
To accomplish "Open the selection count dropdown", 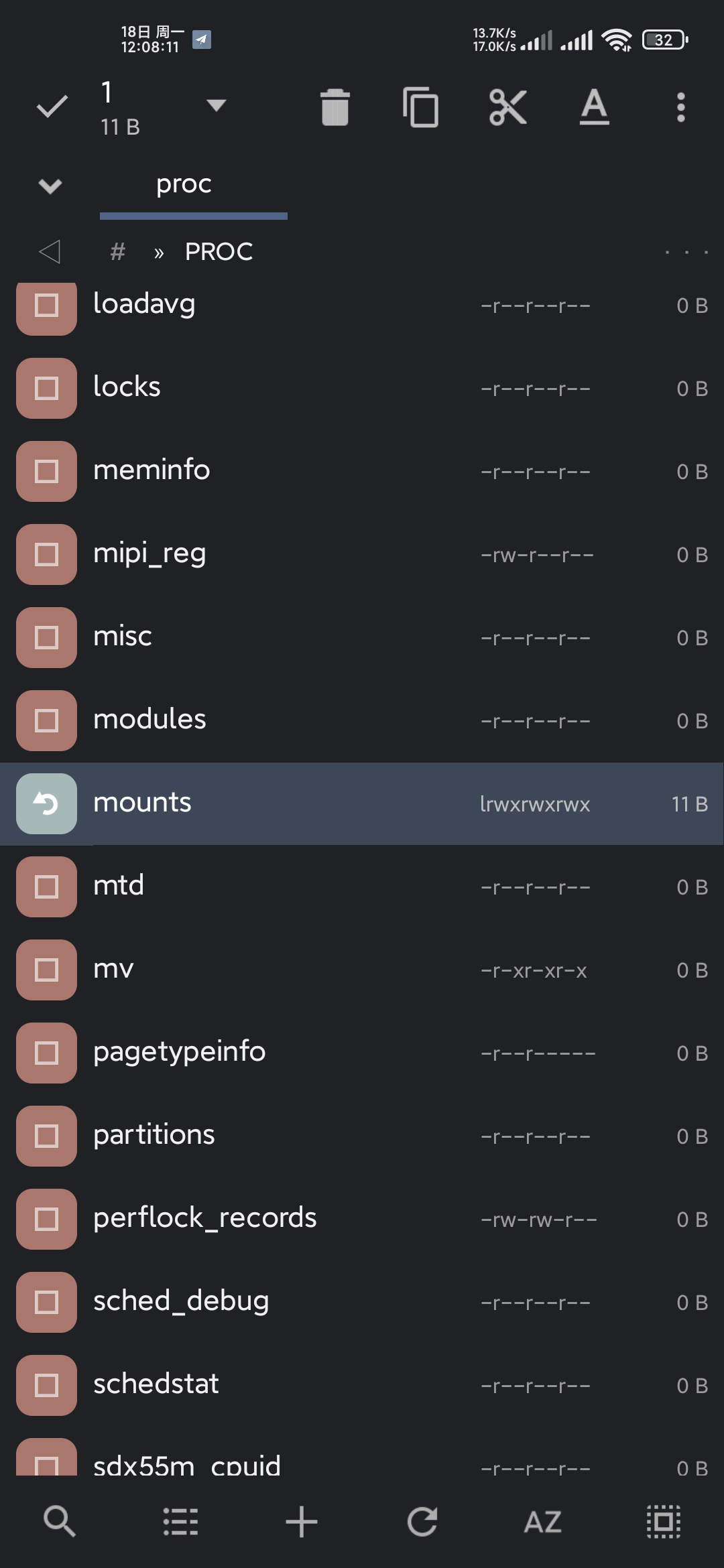I will 216,106.
